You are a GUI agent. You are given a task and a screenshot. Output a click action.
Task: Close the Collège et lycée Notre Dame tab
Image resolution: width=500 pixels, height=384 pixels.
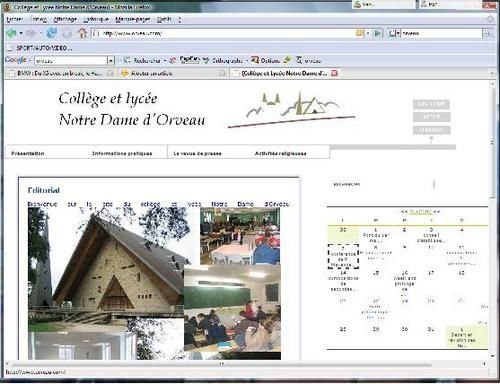click(x=334, y=73)
